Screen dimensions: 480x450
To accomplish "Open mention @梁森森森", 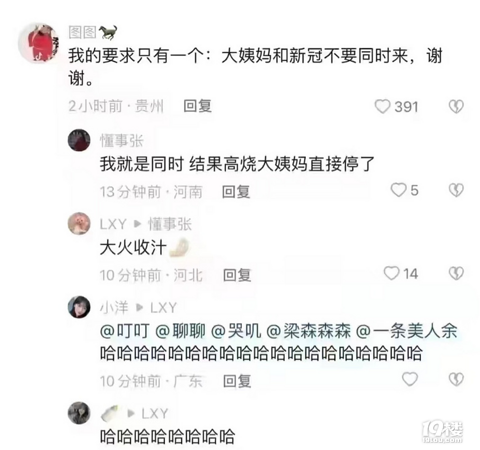I will coord(308,331).
